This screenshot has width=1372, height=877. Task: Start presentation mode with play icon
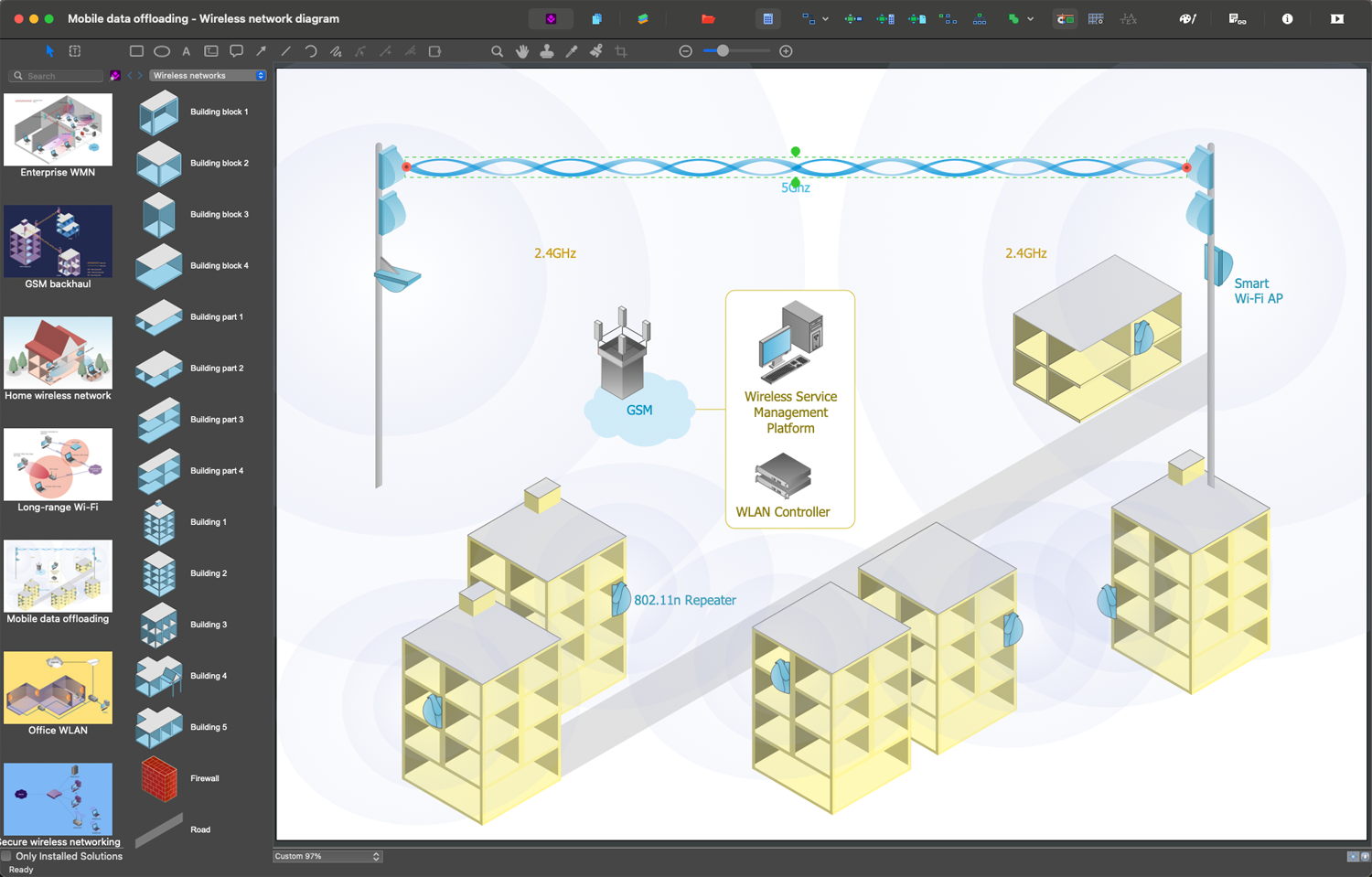pos(1336,19)
